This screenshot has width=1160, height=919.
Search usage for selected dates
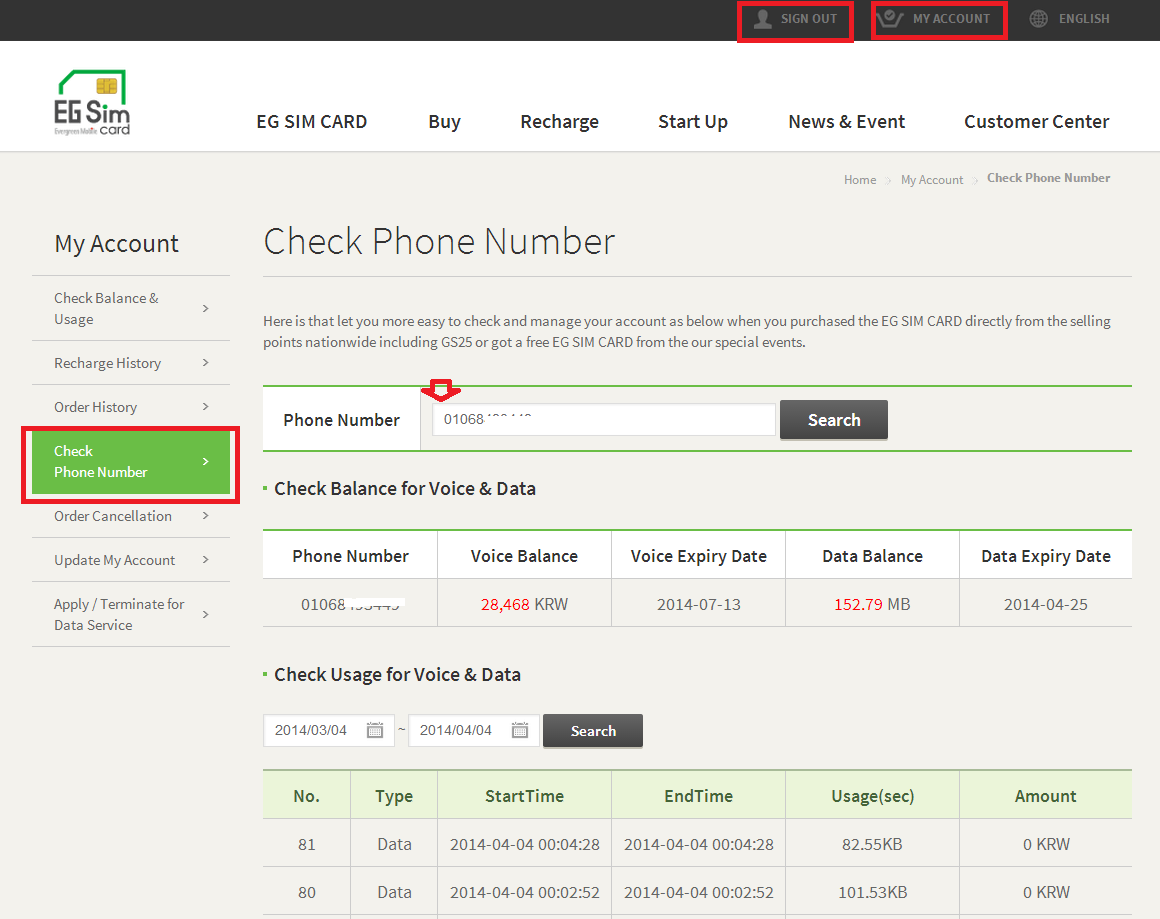[593, 731]
